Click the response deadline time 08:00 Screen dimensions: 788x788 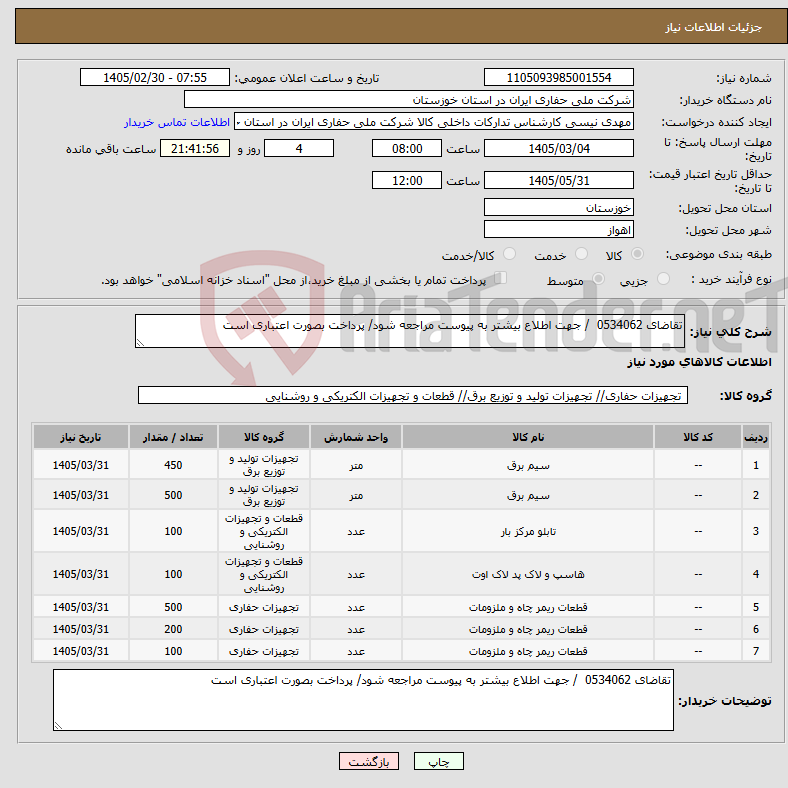point(407,148)
